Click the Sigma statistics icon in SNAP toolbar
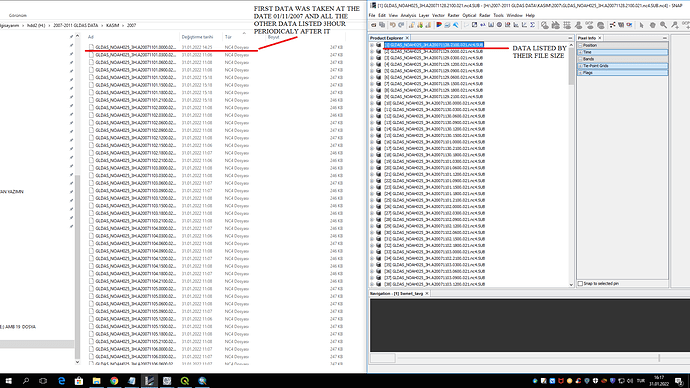Image resolution: width=690 pixels, height=388 pixels. click(532, 25)
